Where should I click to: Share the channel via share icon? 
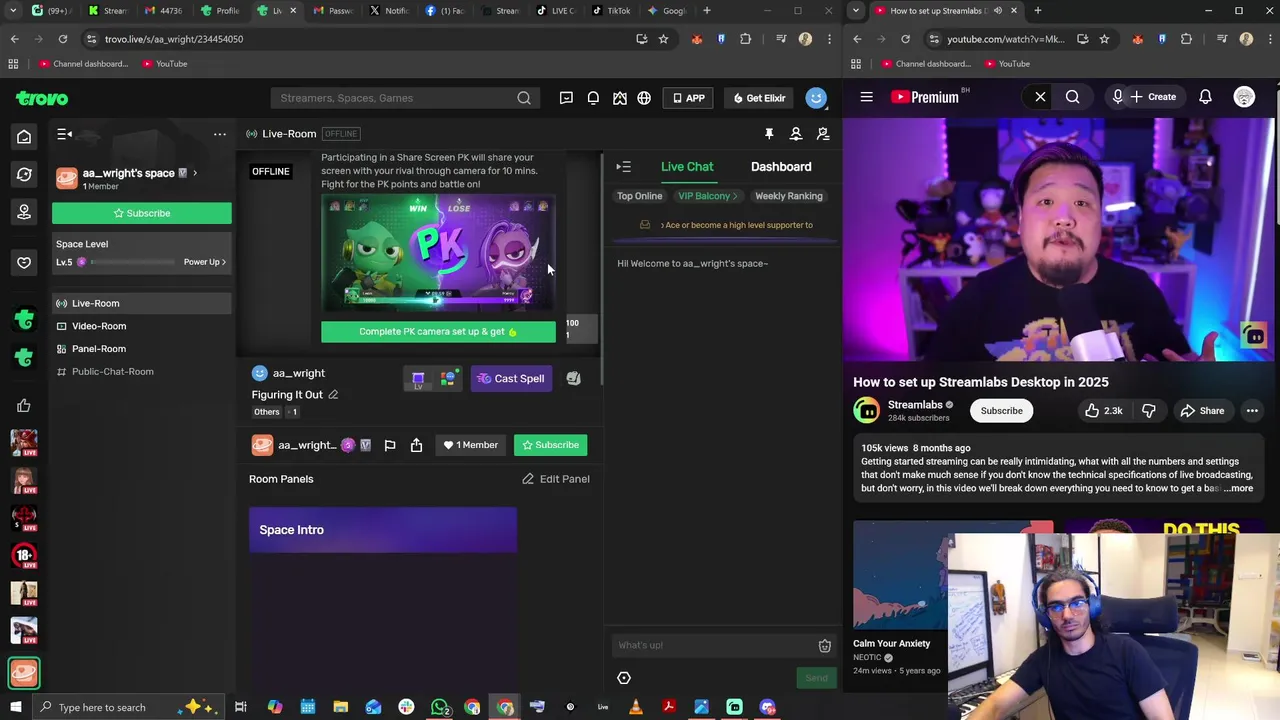click(x=416, y=445)
